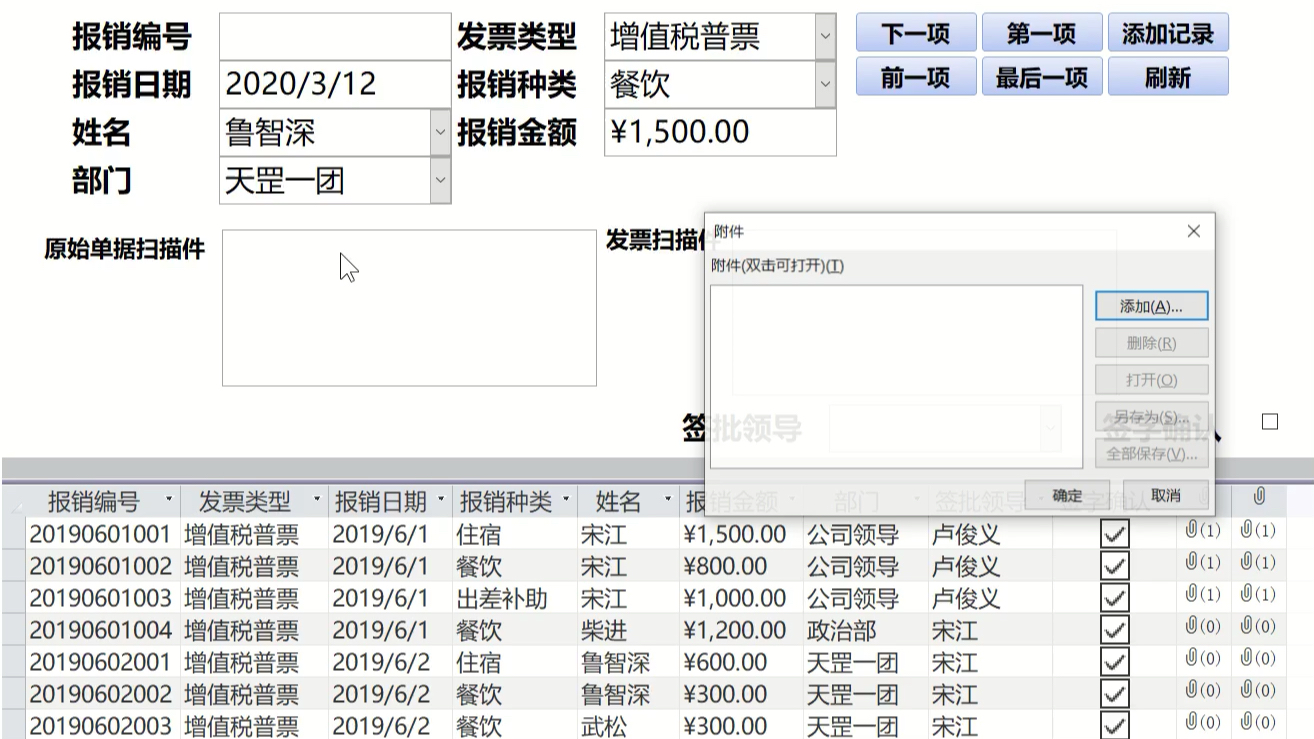The height and width of the screenshot is (739, 1314).
Task: Expand the 发票类型 combo box arrow on the form
Action: pyautogui.click(x=825, y=37)
